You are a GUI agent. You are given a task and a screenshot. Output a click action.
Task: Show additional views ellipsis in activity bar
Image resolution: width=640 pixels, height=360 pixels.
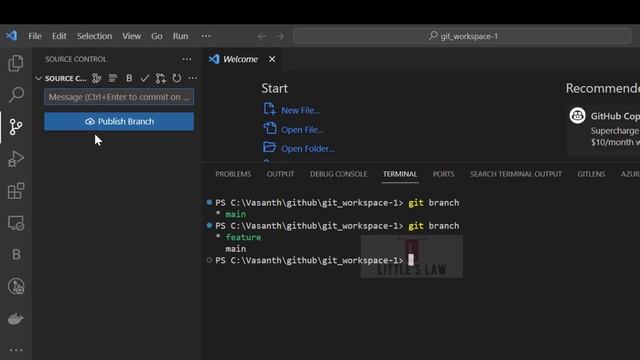[x=16, y=350]
